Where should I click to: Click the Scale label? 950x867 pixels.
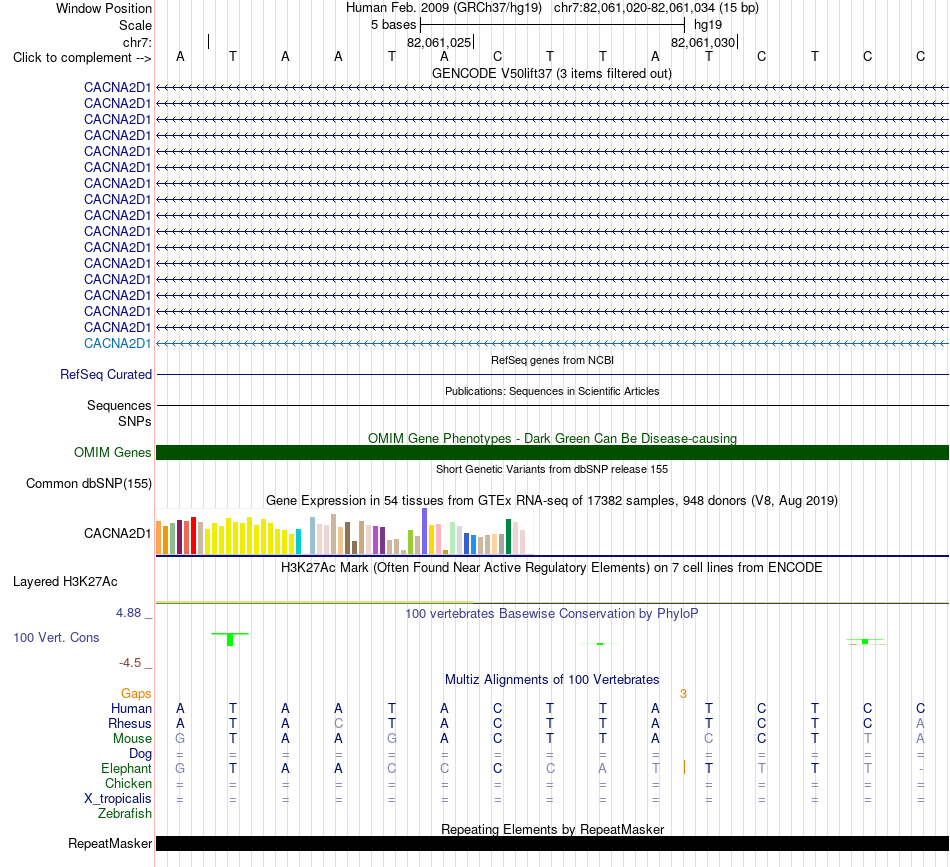(x=135, y=25)
